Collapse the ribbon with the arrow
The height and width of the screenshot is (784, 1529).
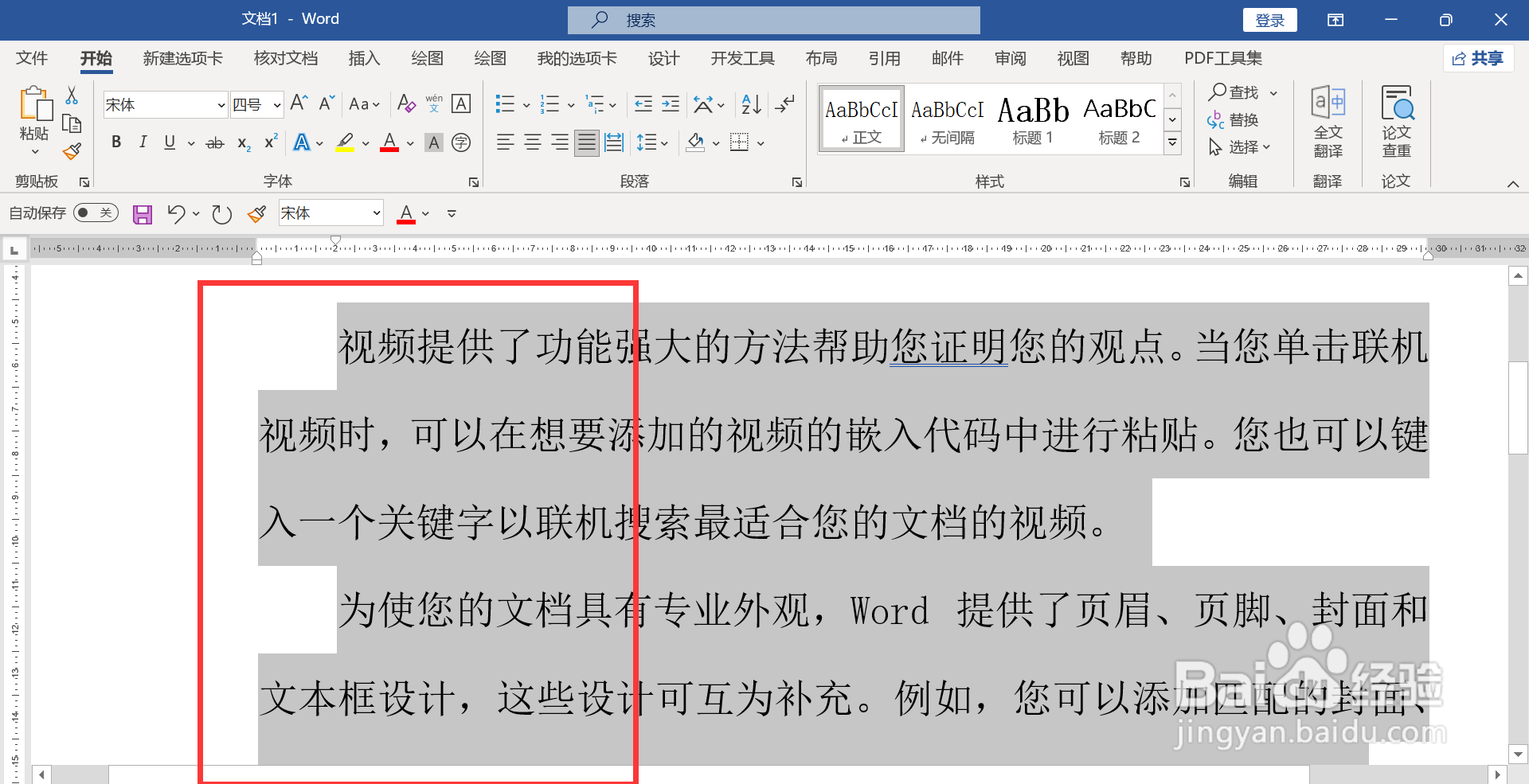[x=1512, y=184]
